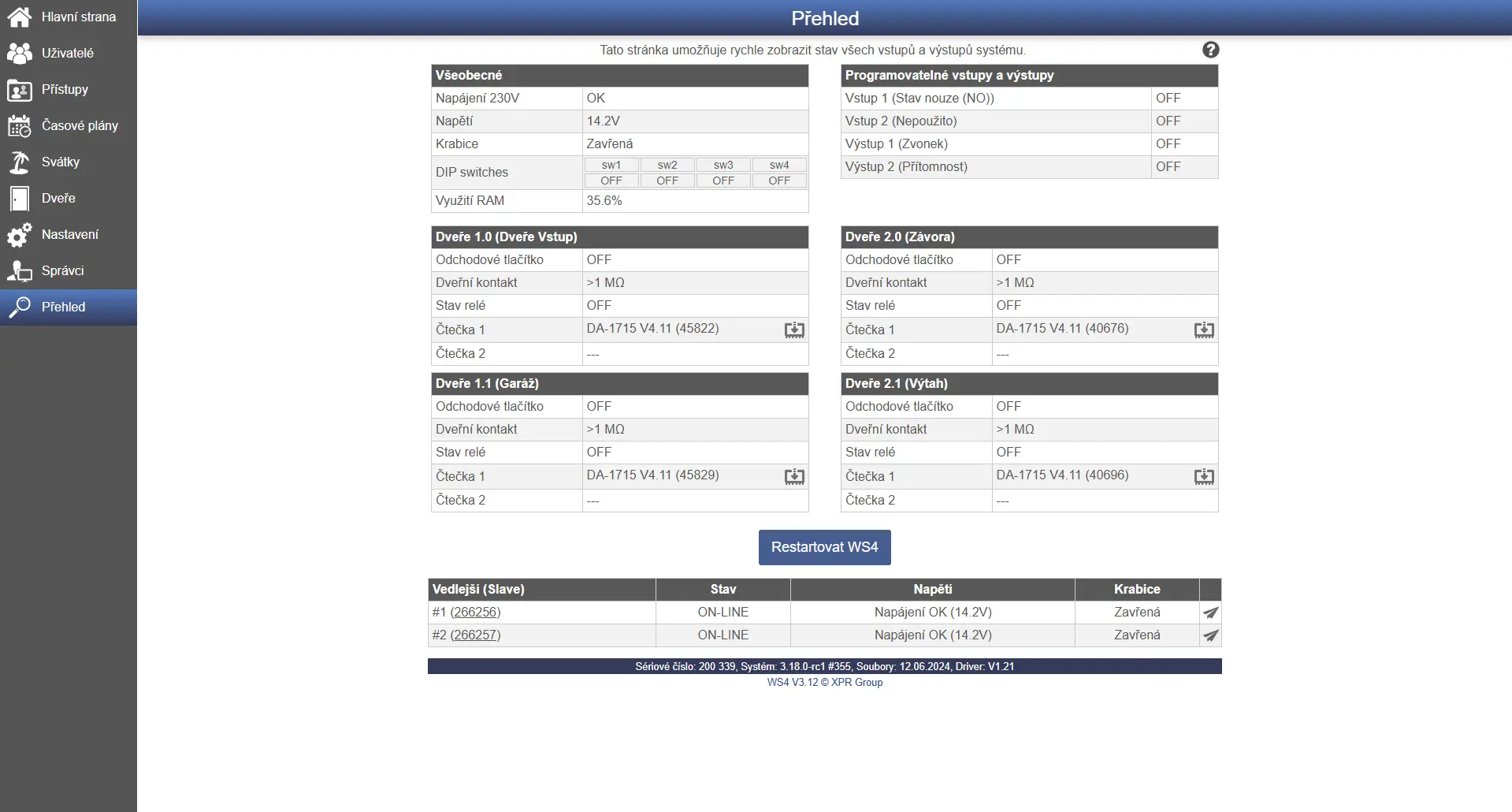Screen dimensions: 1512x812
Task: Click firmware update icon for Garáž reader
Action: [x=794, y=477]
